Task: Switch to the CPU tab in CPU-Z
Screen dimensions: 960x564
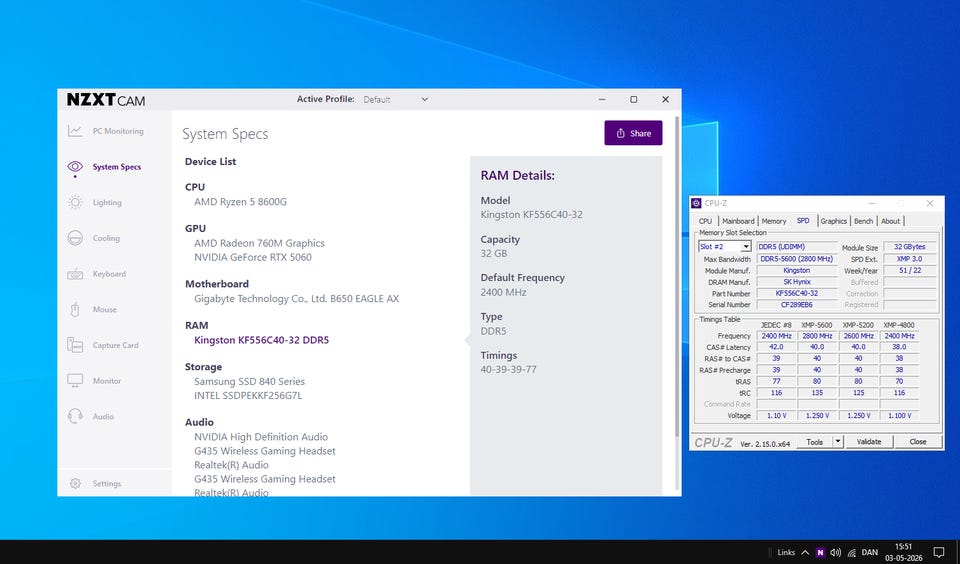Action: click(x=705, y=221)
